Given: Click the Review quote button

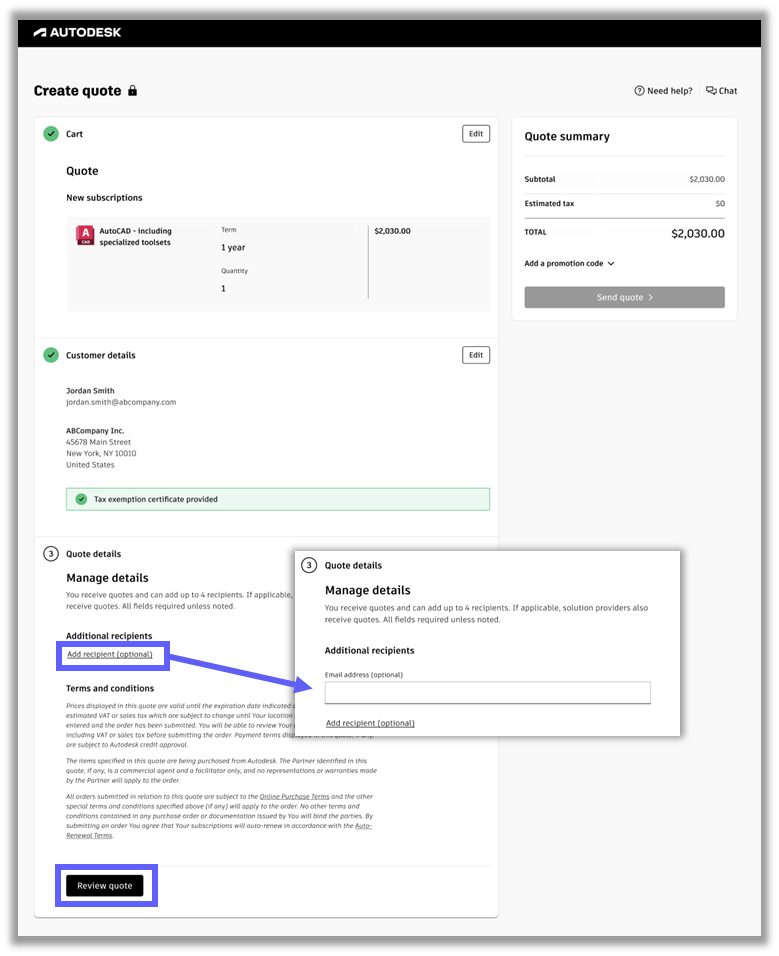Looking at the screenshot, I should point(105,886).
